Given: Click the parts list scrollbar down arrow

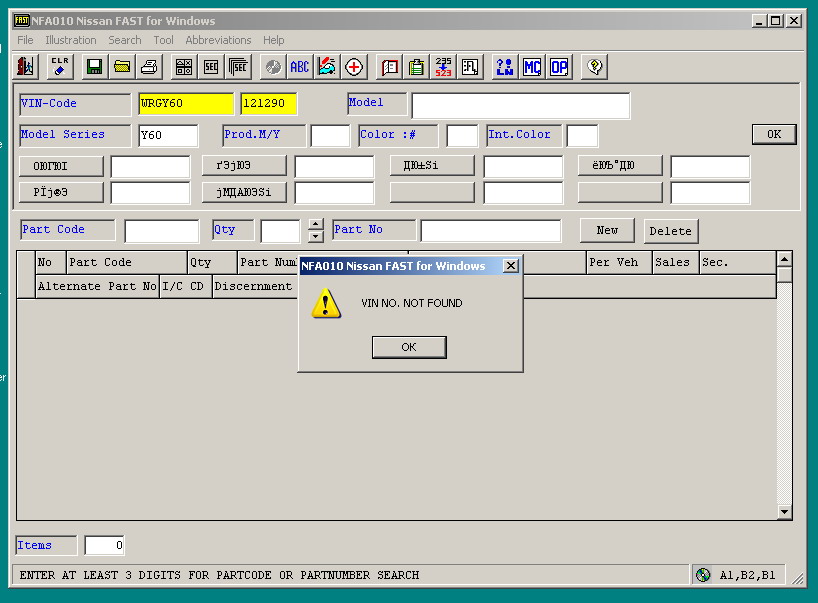Looking at the screenshot, I should click(x=784, y=512).
